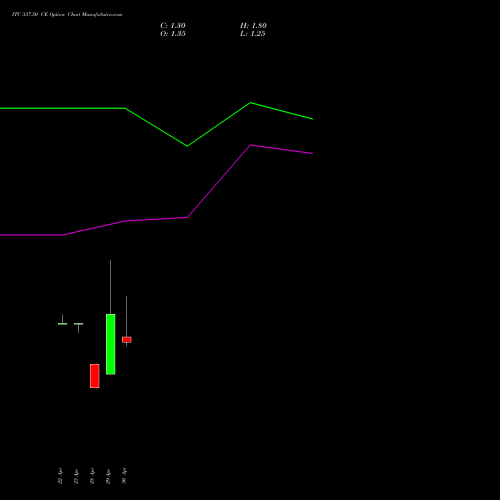Select the 23 Apr date label
Image resolution: width=500 pixels, height=500 pixels.
click(76, 476)
